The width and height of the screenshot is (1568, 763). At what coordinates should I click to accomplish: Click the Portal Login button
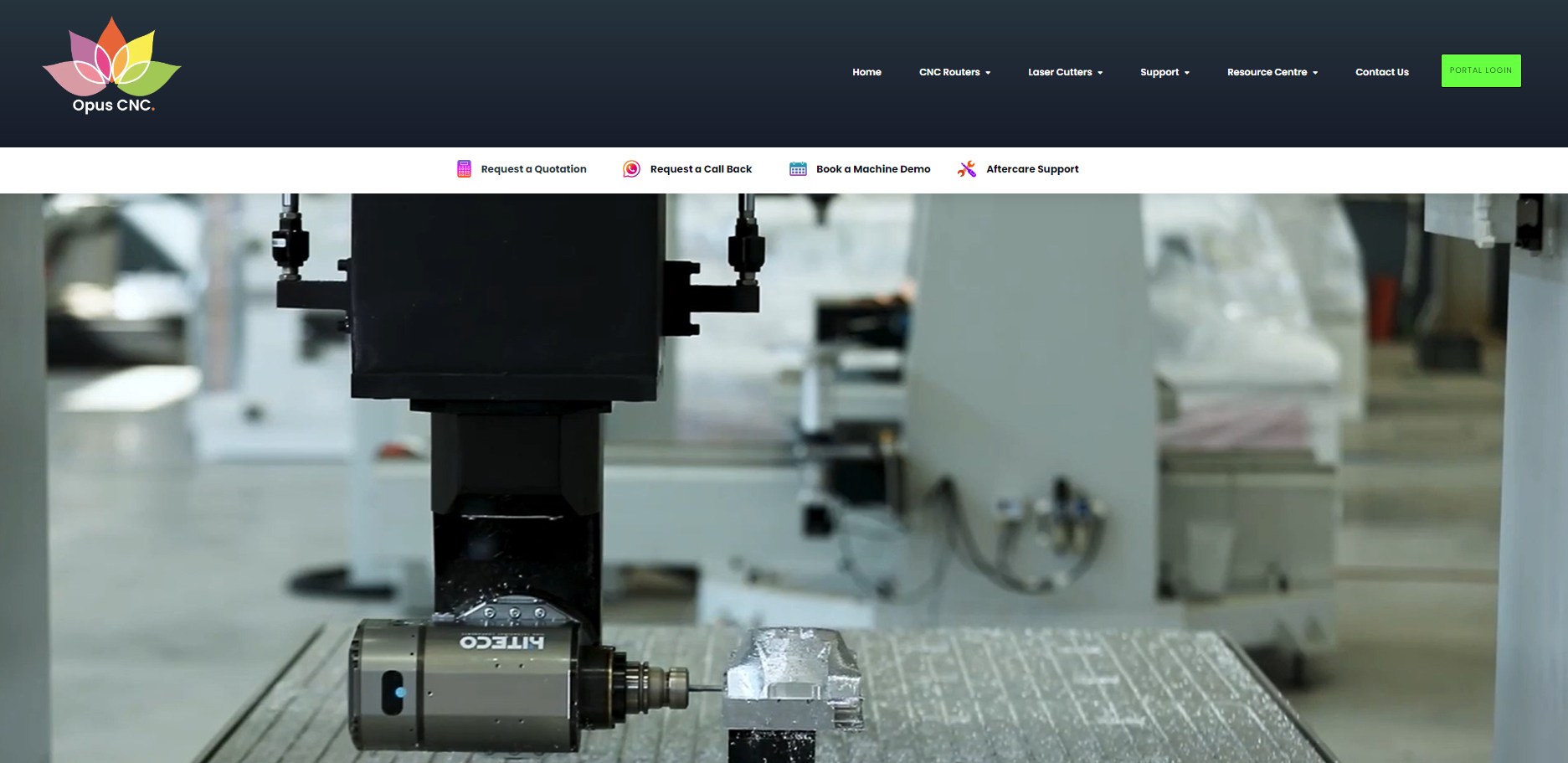(x=1481, y=70)
